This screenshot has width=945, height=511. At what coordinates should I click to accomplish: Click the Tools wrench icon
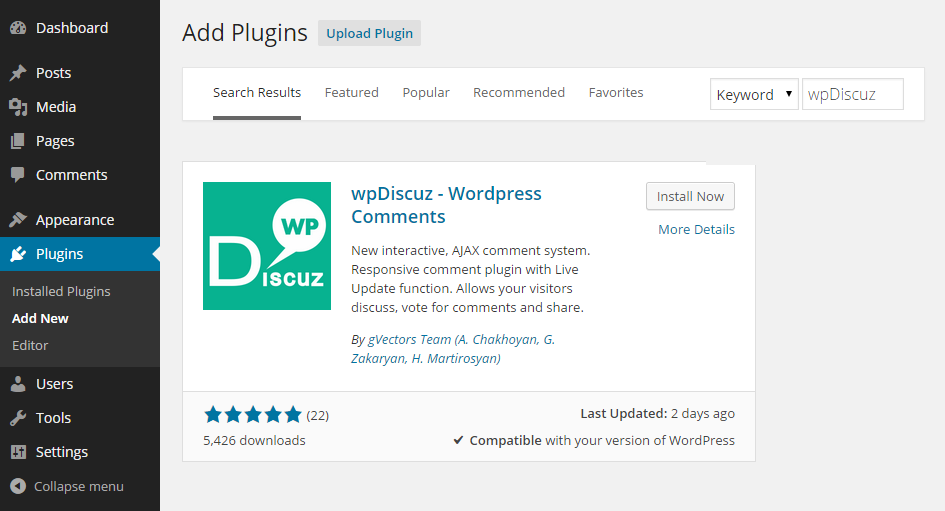18,418
